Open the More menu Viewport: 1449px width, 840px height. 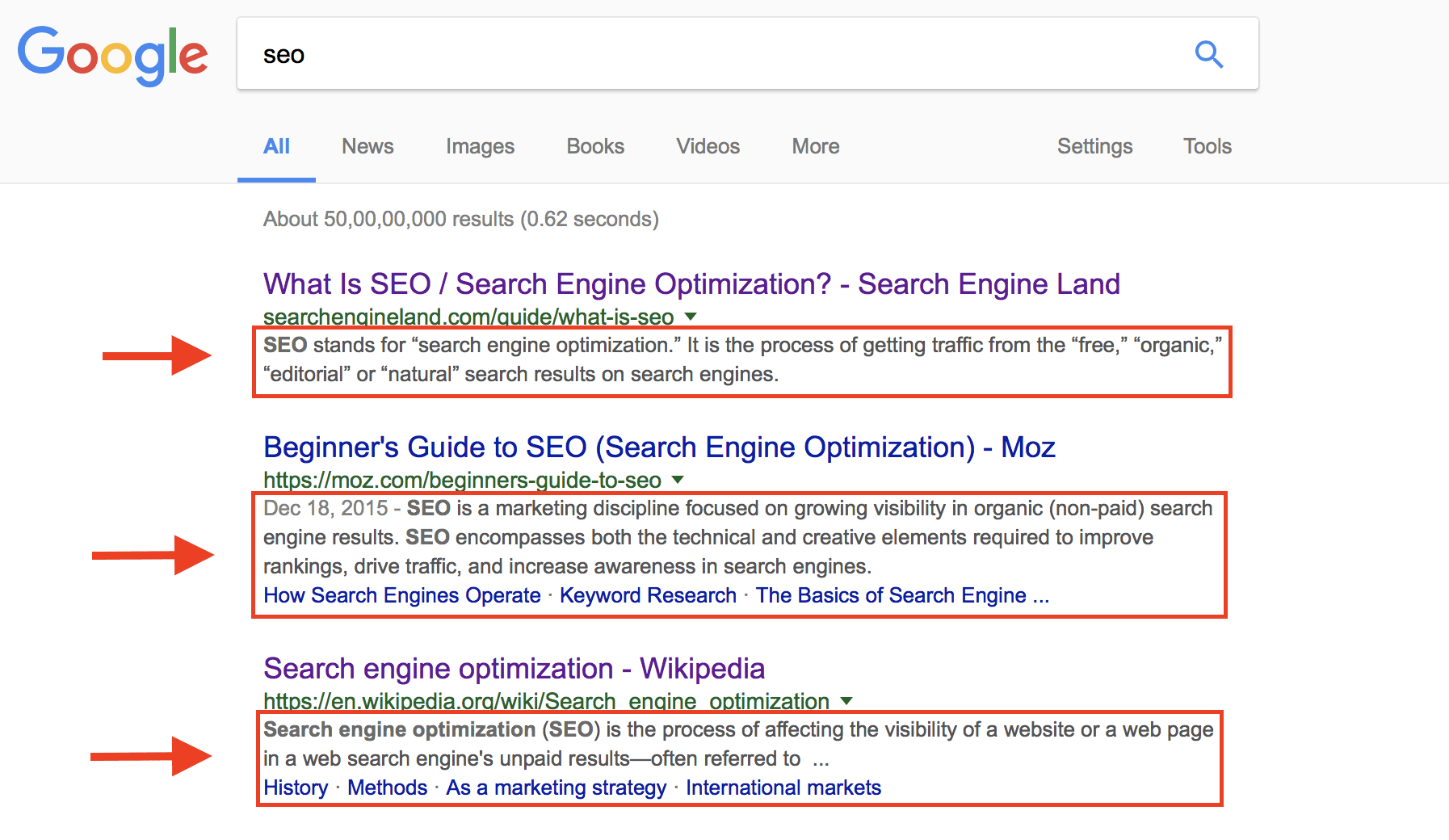tap(815, 146)
